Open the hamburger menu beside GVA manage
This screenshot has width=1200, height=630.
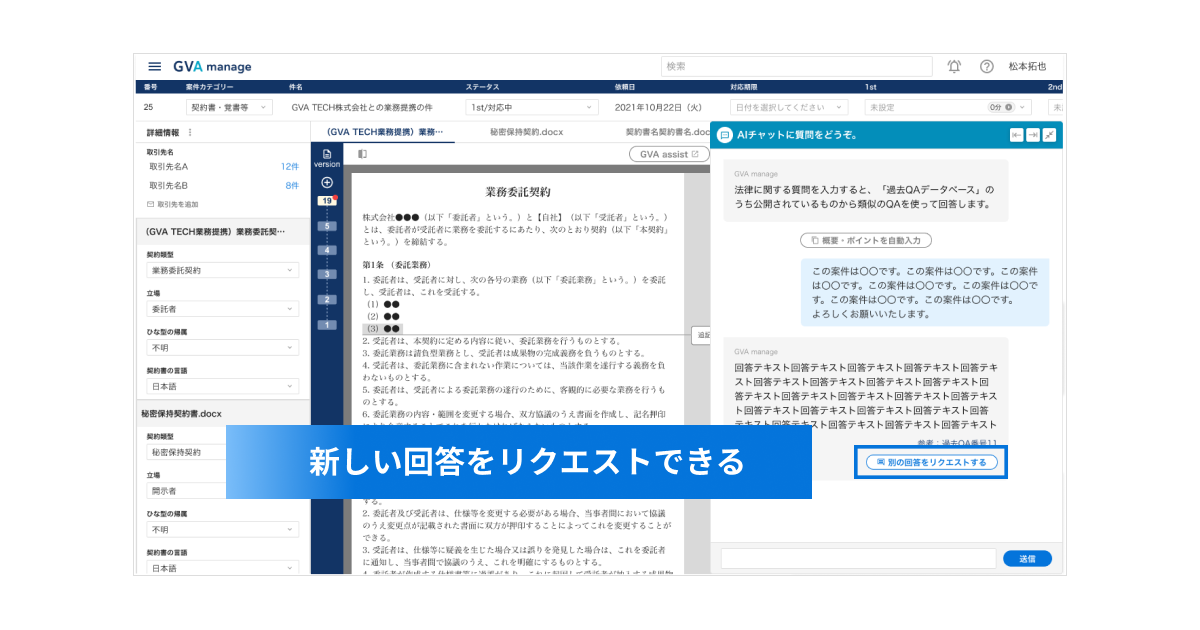pyautogui.click(x=155, y=67)
